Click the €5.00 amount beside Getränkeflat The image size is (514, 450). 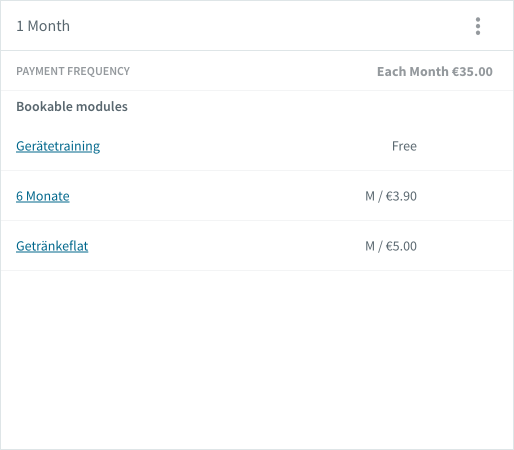[x=401, y=246]
